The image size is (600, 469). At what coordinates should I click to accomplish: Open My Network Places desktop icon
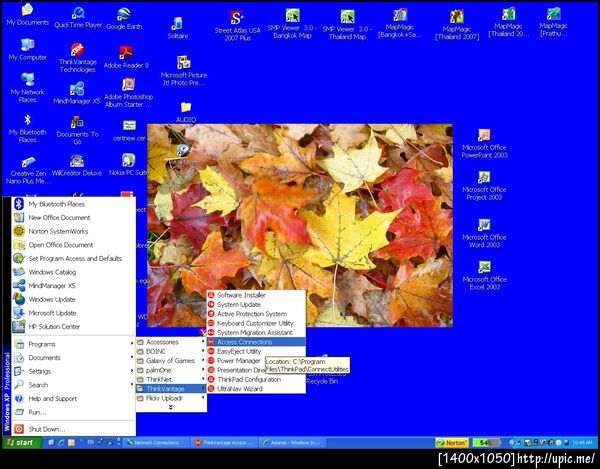click(28, 87)
